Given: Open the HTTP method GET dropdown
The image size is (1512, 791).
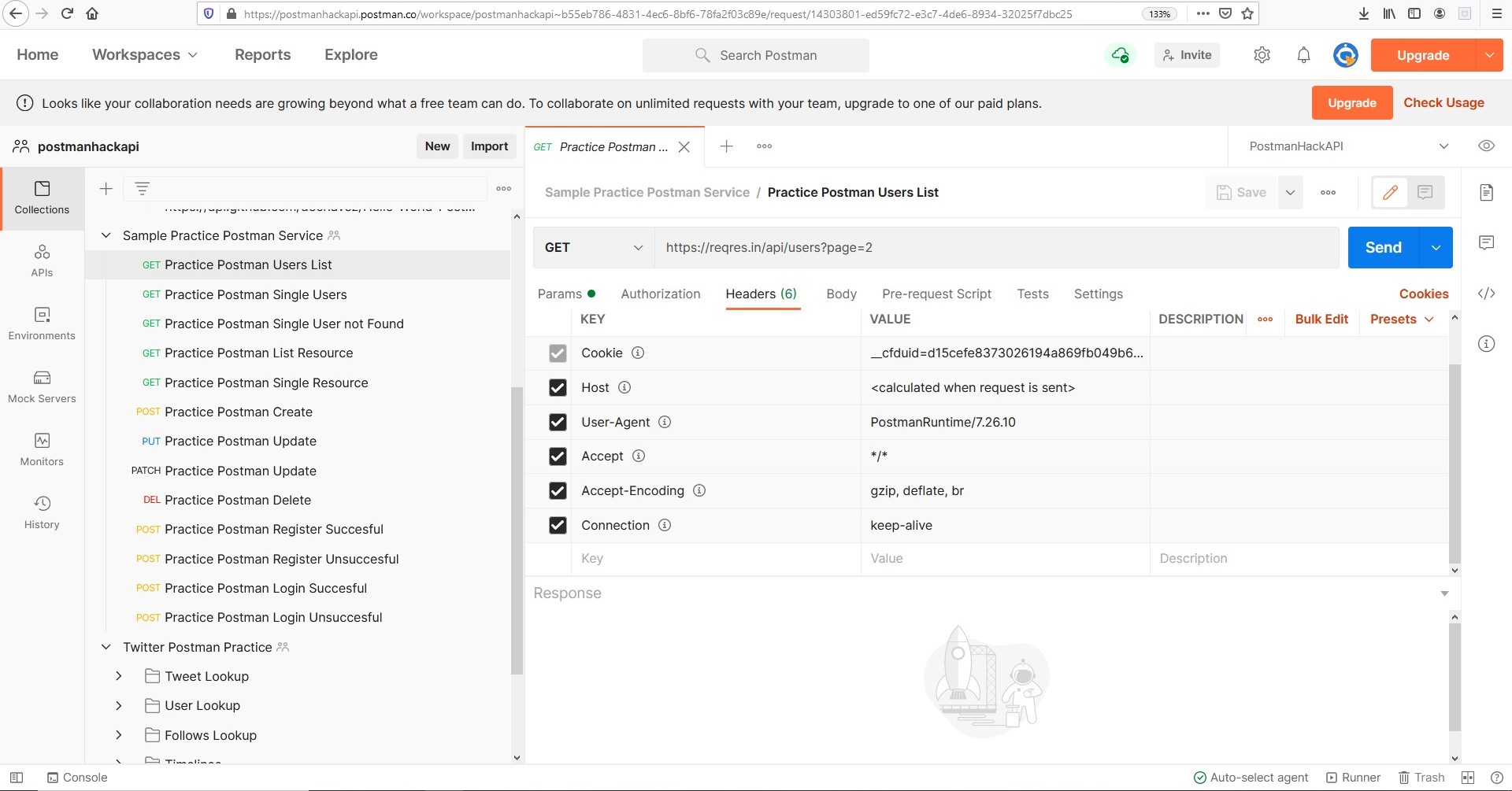Looking at the screenshot, I should coord(594,247).
